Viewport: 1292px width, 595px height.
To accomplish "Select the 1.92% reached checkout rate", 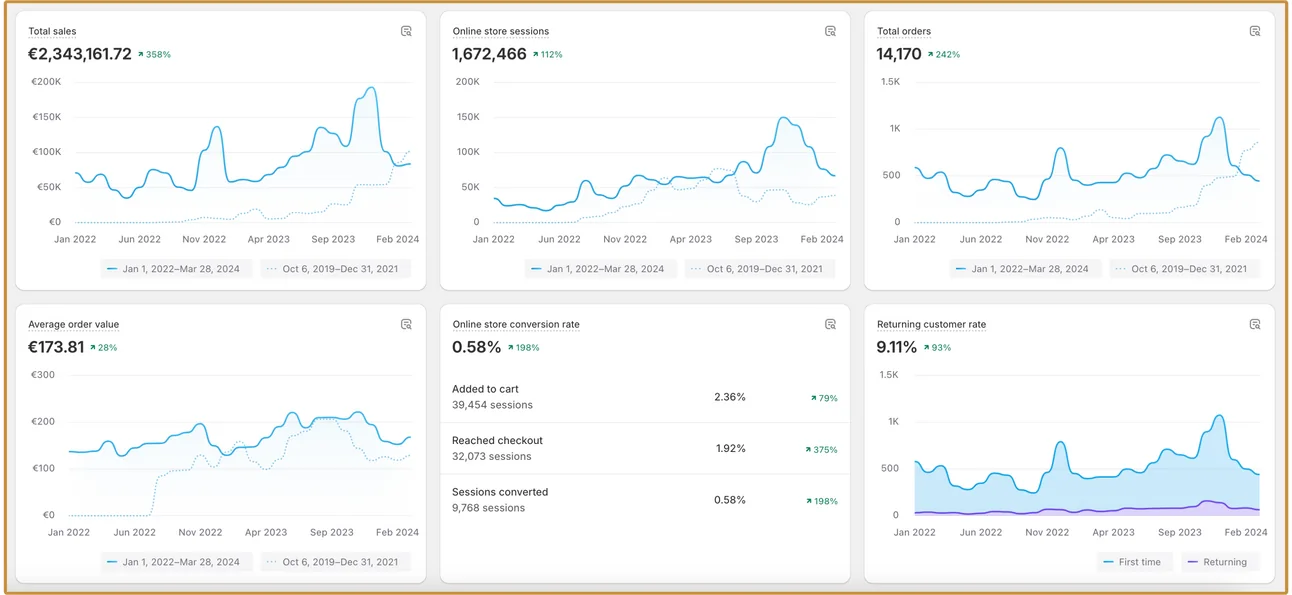I will tap(731, 448).
